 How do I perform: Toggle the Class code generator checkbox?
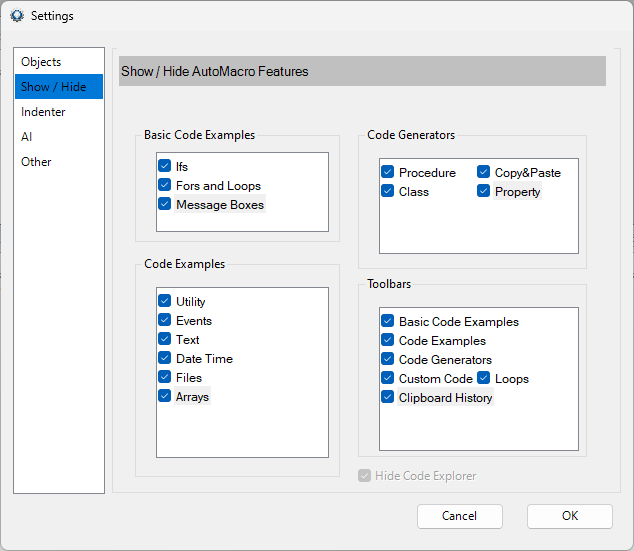pyautogui.click(x=387, y=191)
